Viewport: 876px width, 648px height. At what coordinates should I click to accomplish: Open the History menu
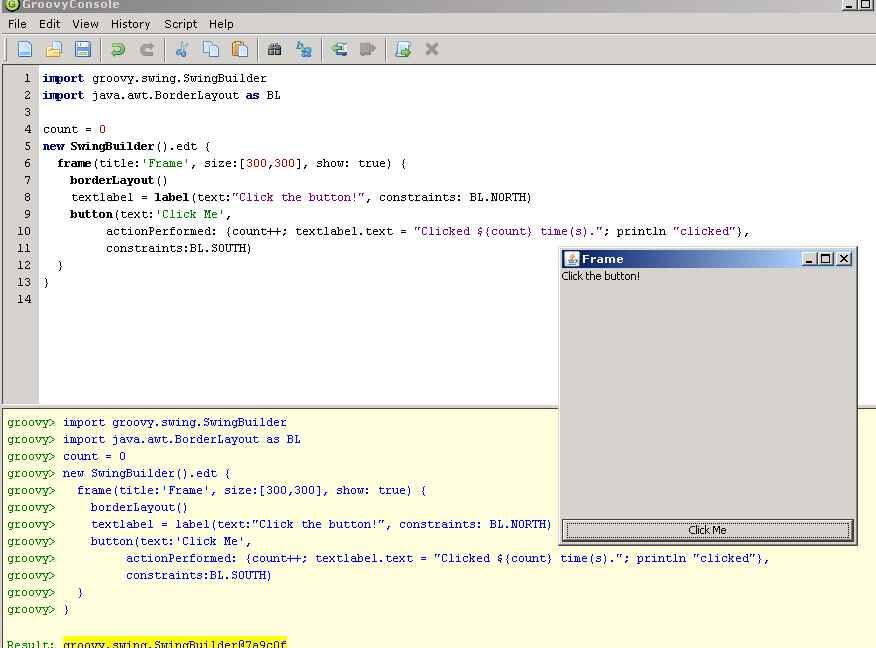click(130, 24)
